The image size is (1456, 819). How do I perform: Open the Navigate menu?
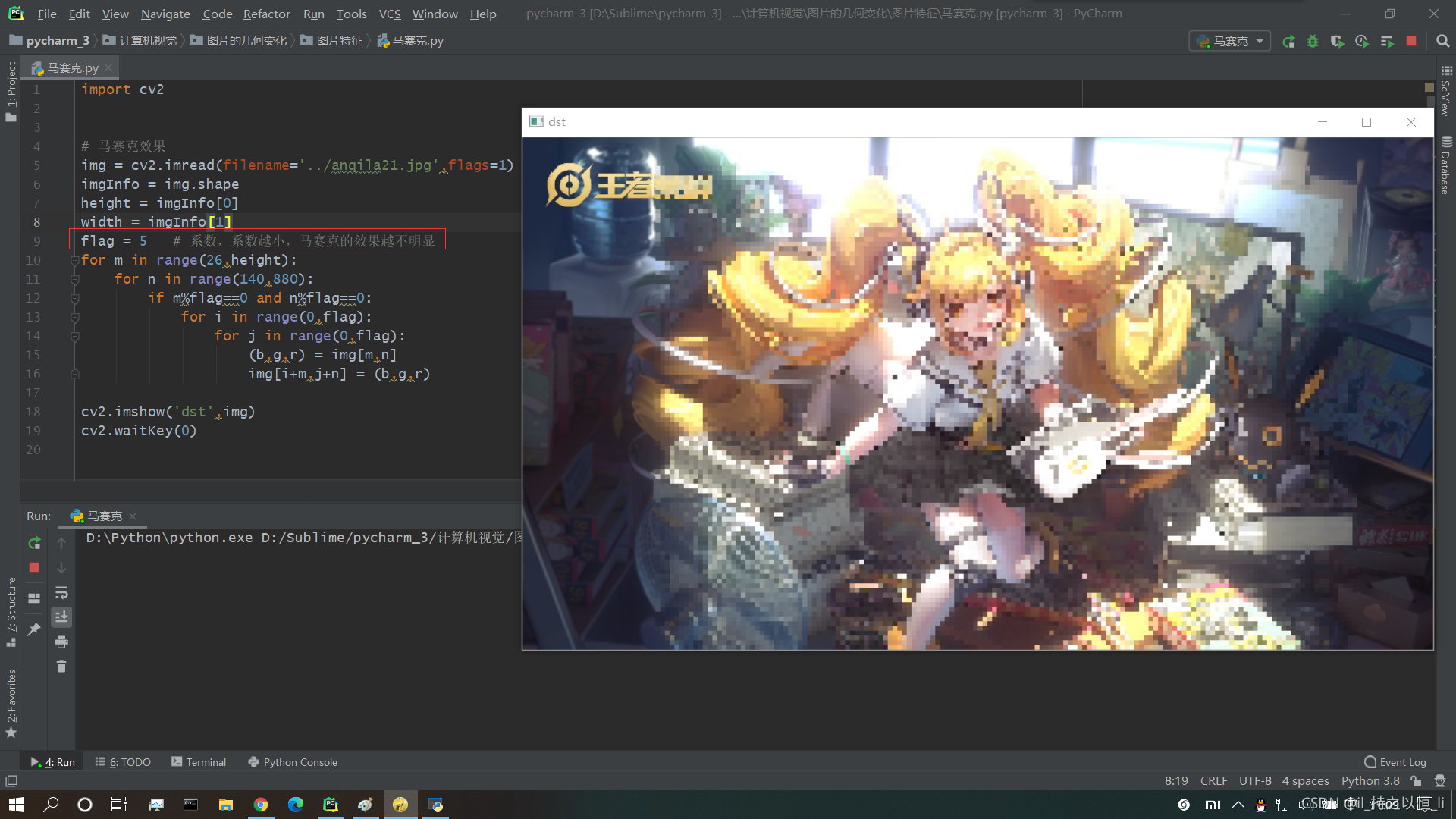165,14
